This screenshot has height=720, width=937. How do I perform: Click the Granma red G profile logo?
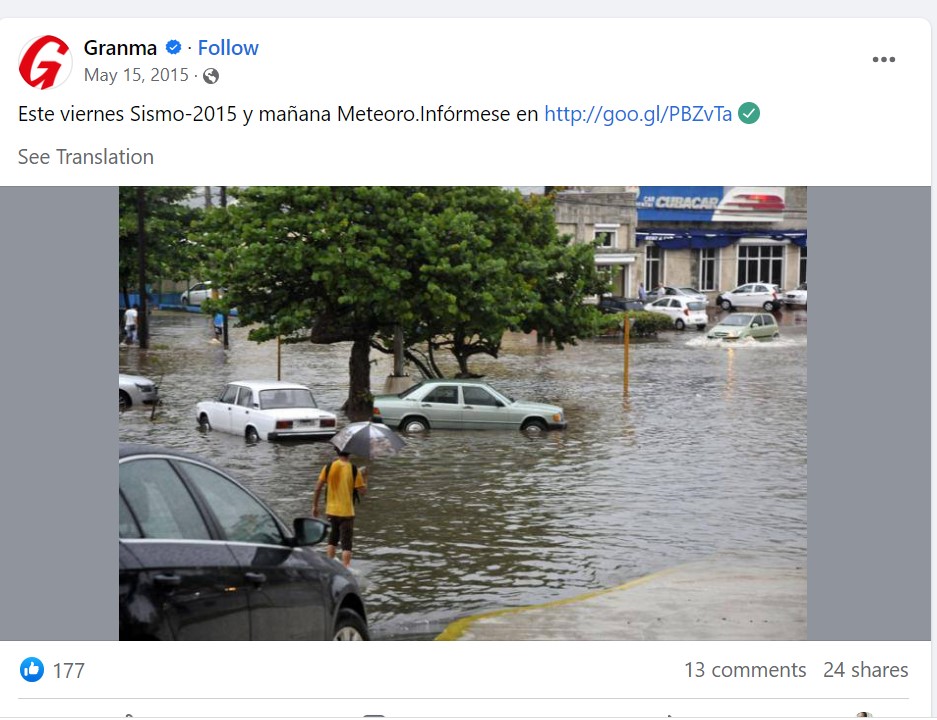pos(45,62)
